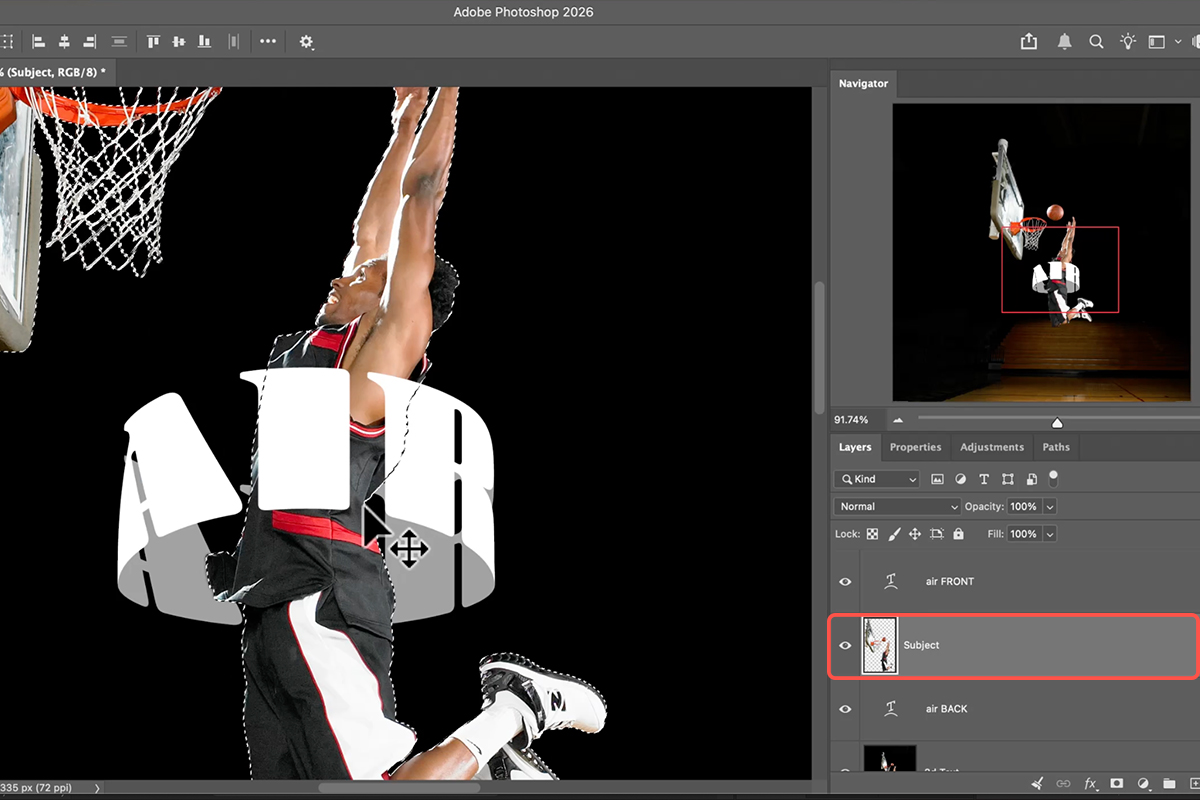Align horizontal centers in options bar
The image size is (1200, 800).
[x=64, y=42]
